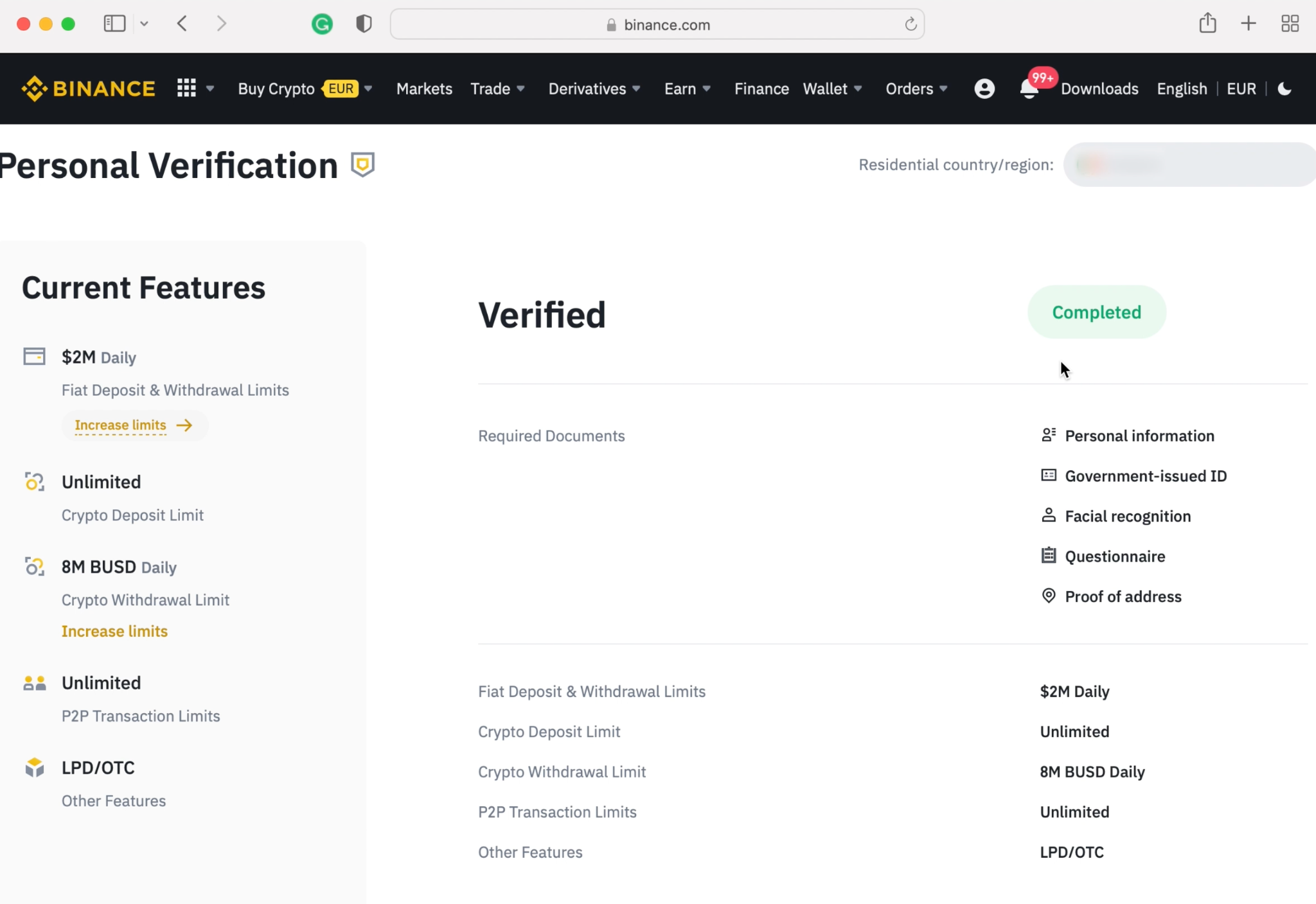Image resolution: width=1316 pixels, height=904 pixels.
Task: Select the 'Verified' heading text
Action: (542, 315)
